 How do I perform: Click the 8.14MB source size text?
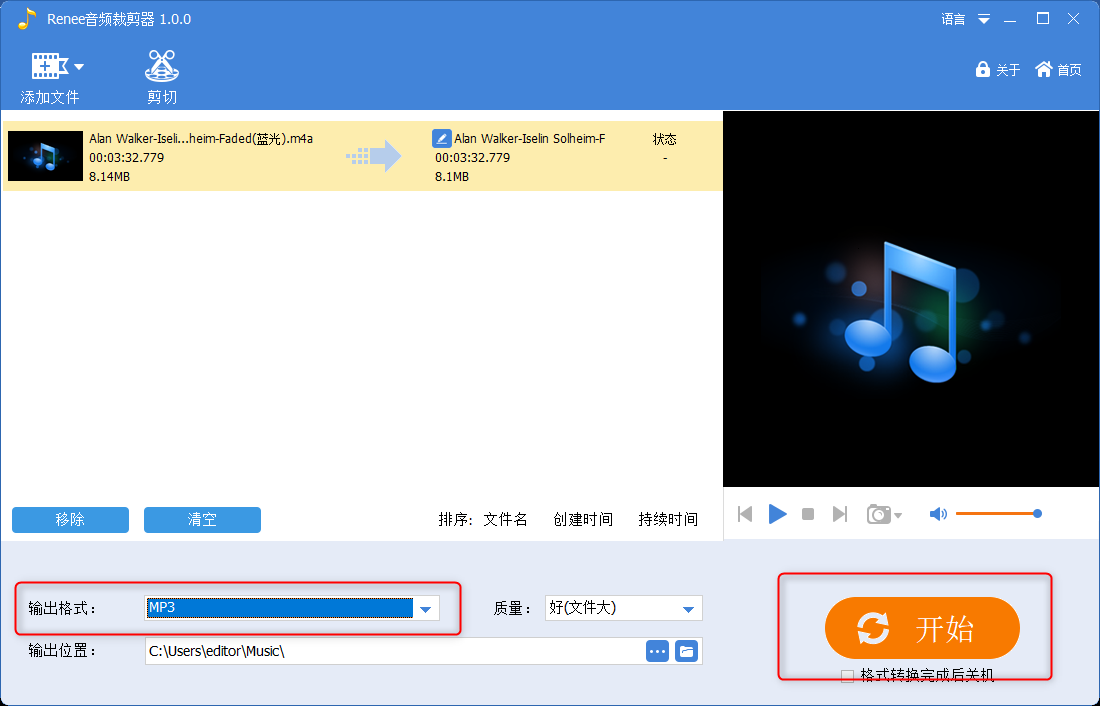(109, 176)
